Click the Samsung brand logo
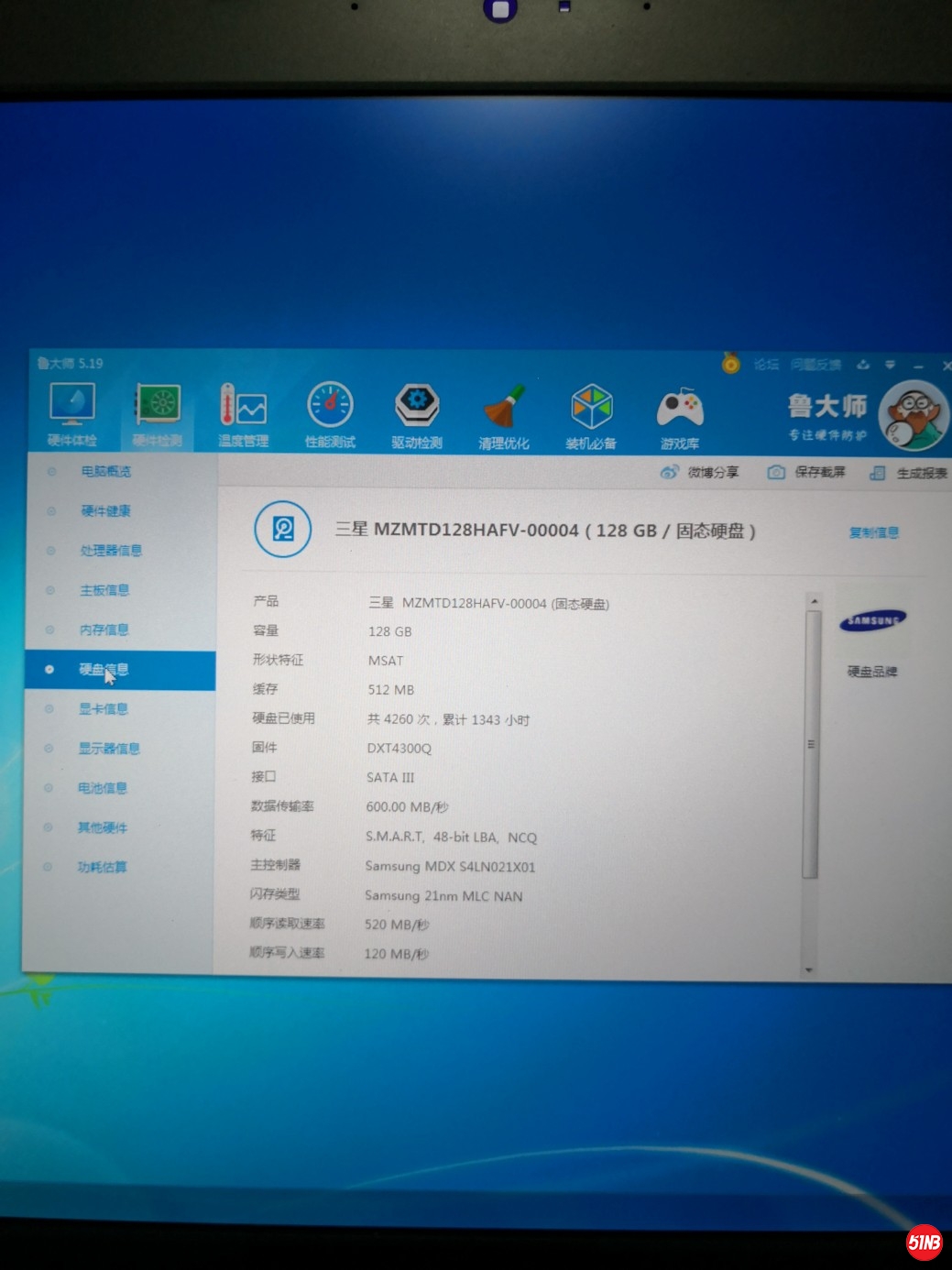 [x=872, y=620]
